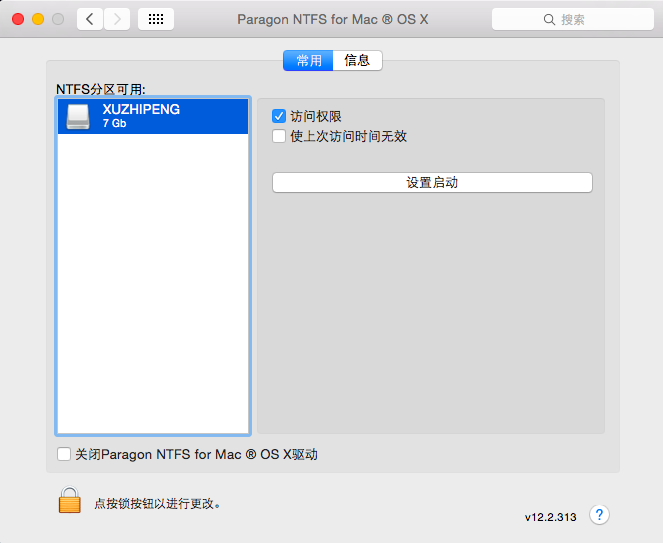This screenshot has height=543, width=663.
Task: Uncheck the 访问权限 checkbox
Action: click(x=279, y=117)
